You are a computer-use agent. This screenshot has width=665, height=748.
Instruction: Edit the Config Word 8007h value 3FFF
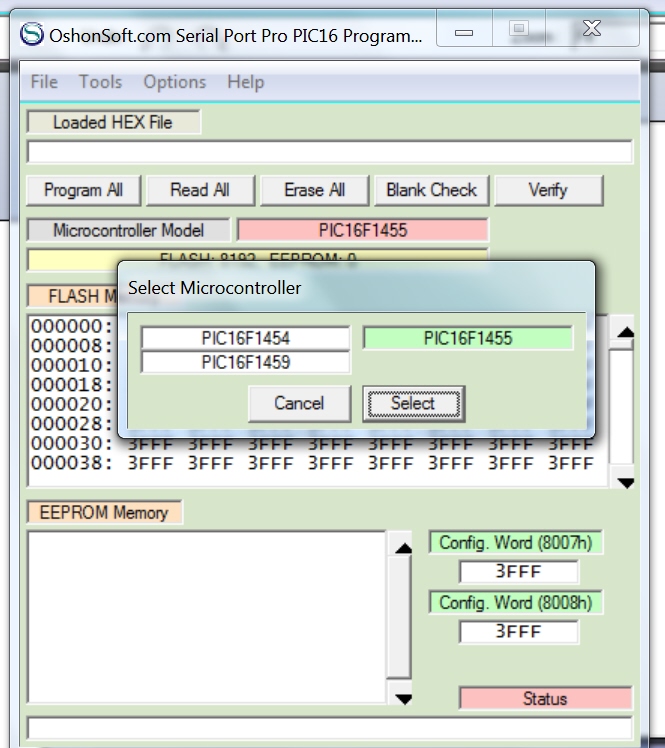point(519,571)
